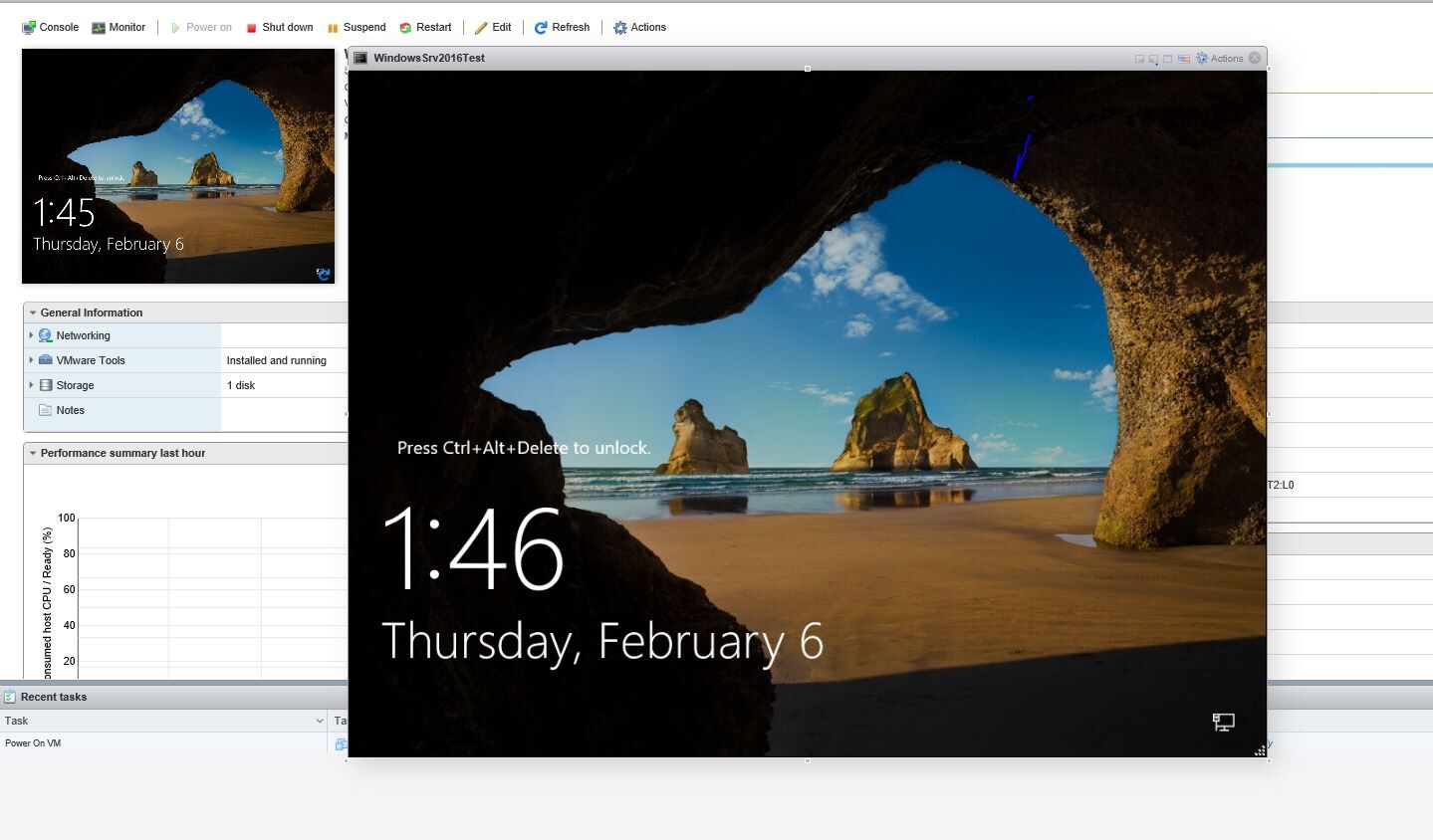Viewport: 1433px width, 840px height.
Task: Click the WindowsSrv2016Test window title
Action: click(429, 58)
